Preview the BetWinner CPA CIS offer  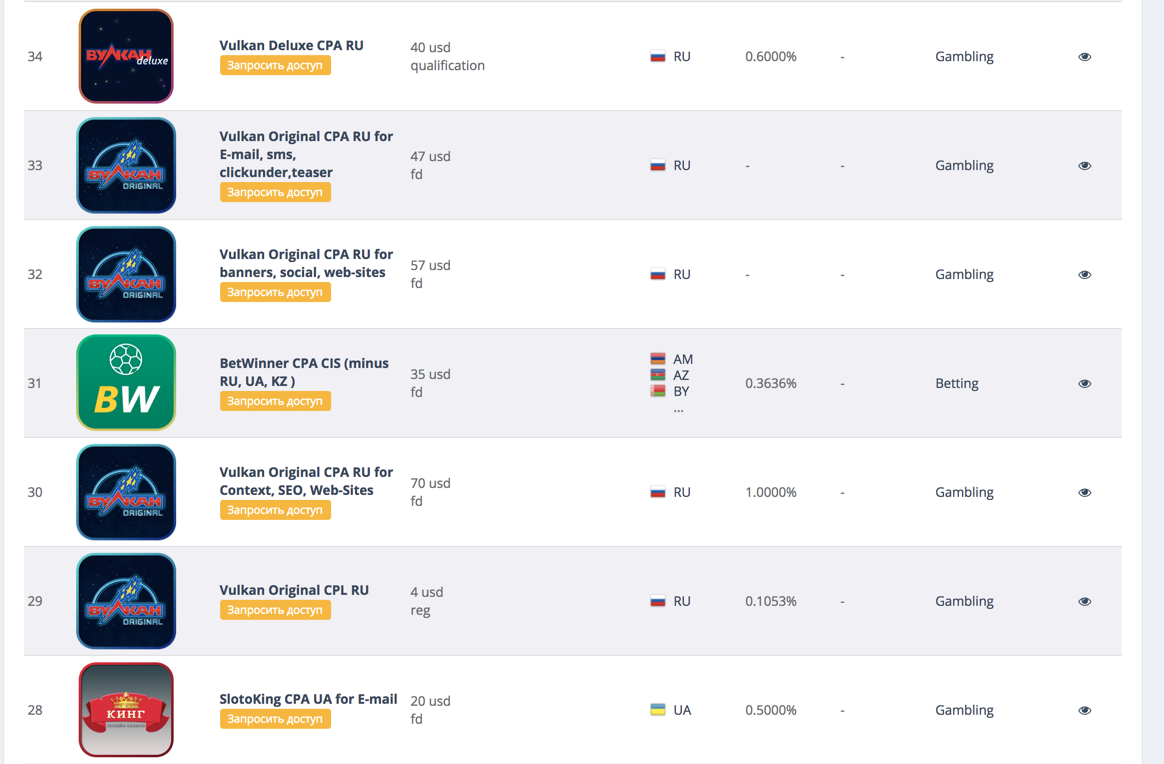pos(1084,384)
